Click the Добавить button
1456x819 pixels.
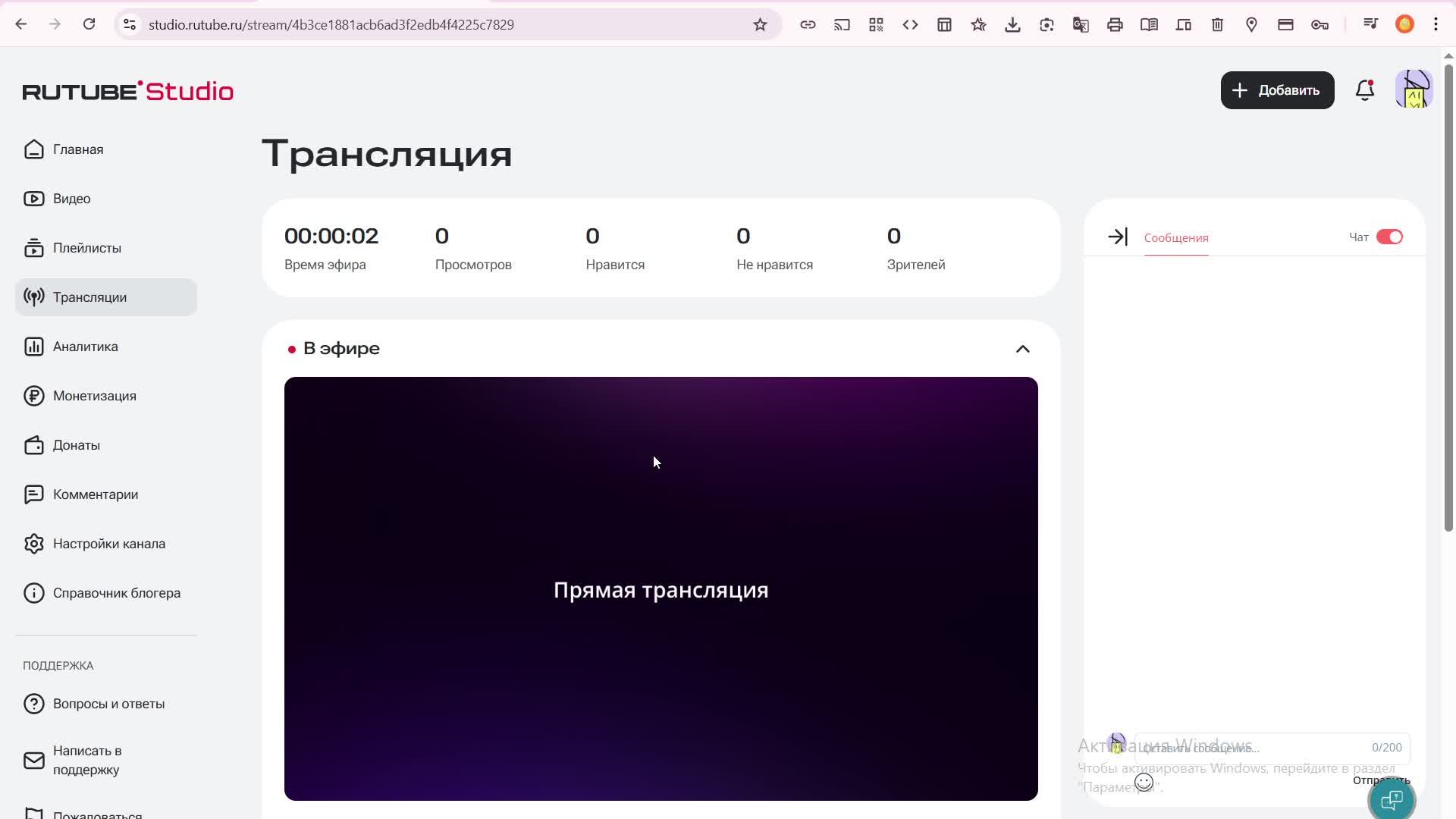(1277, 89)
